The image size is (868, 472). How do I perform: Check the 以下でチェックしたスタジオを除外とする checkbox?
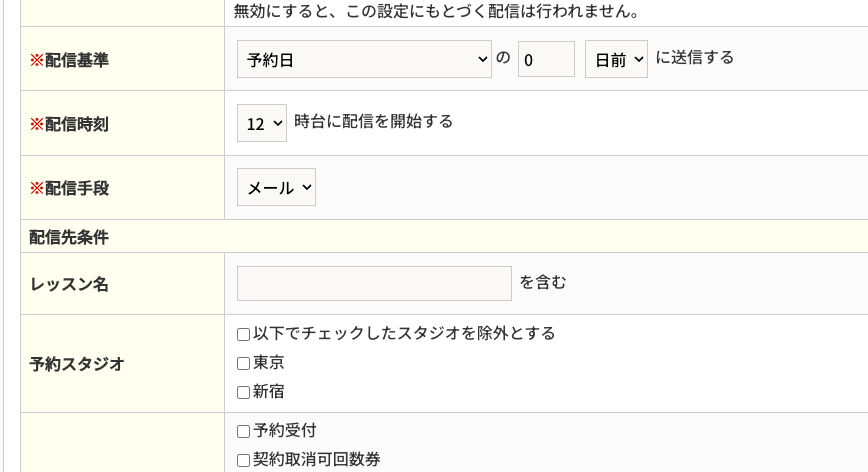(x=244, y=334)
